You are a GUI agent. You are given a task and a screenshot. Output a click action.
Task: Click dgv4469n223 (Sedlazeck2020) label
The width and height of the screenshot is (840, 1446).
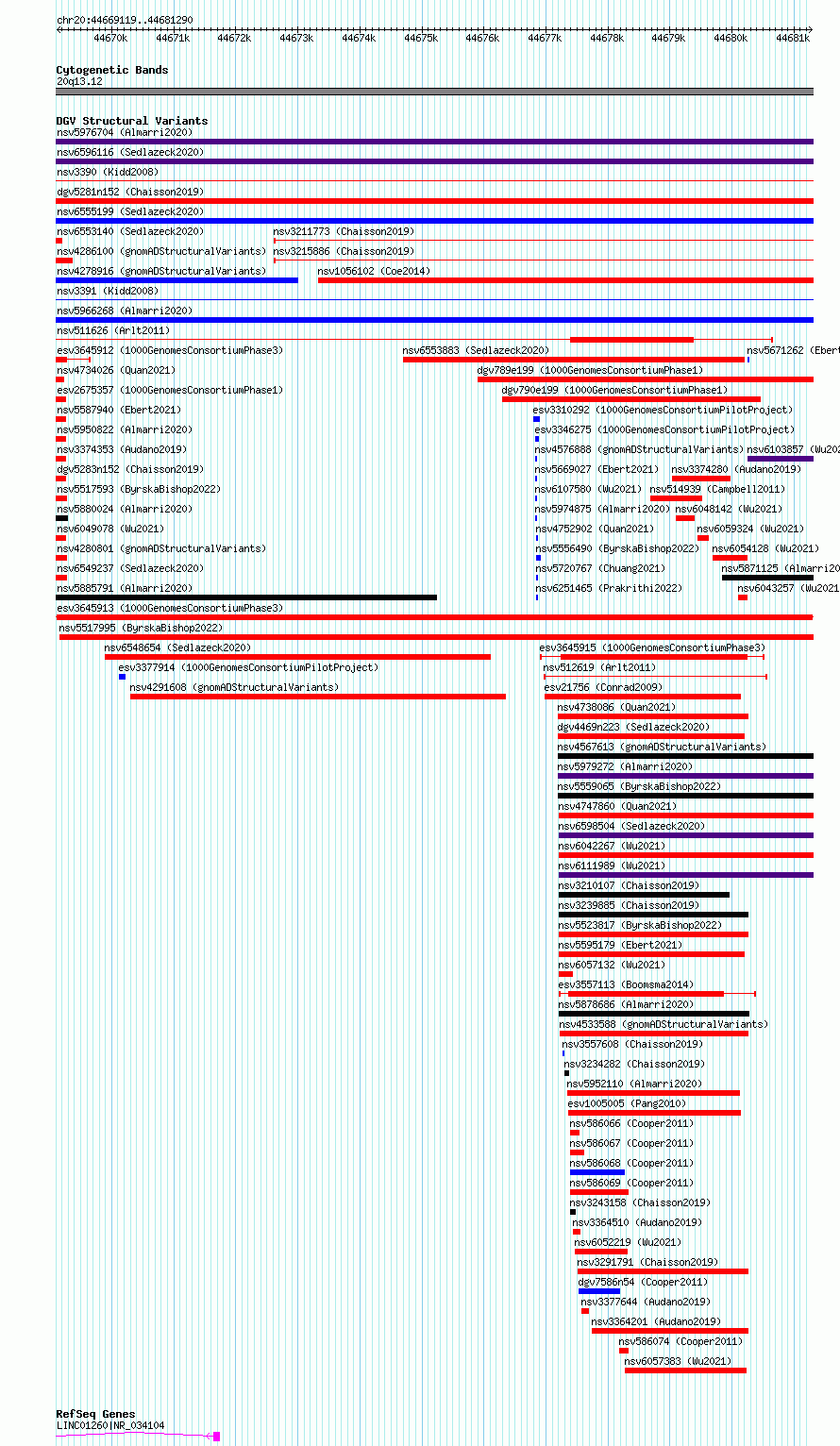click(x=634, y=727)
